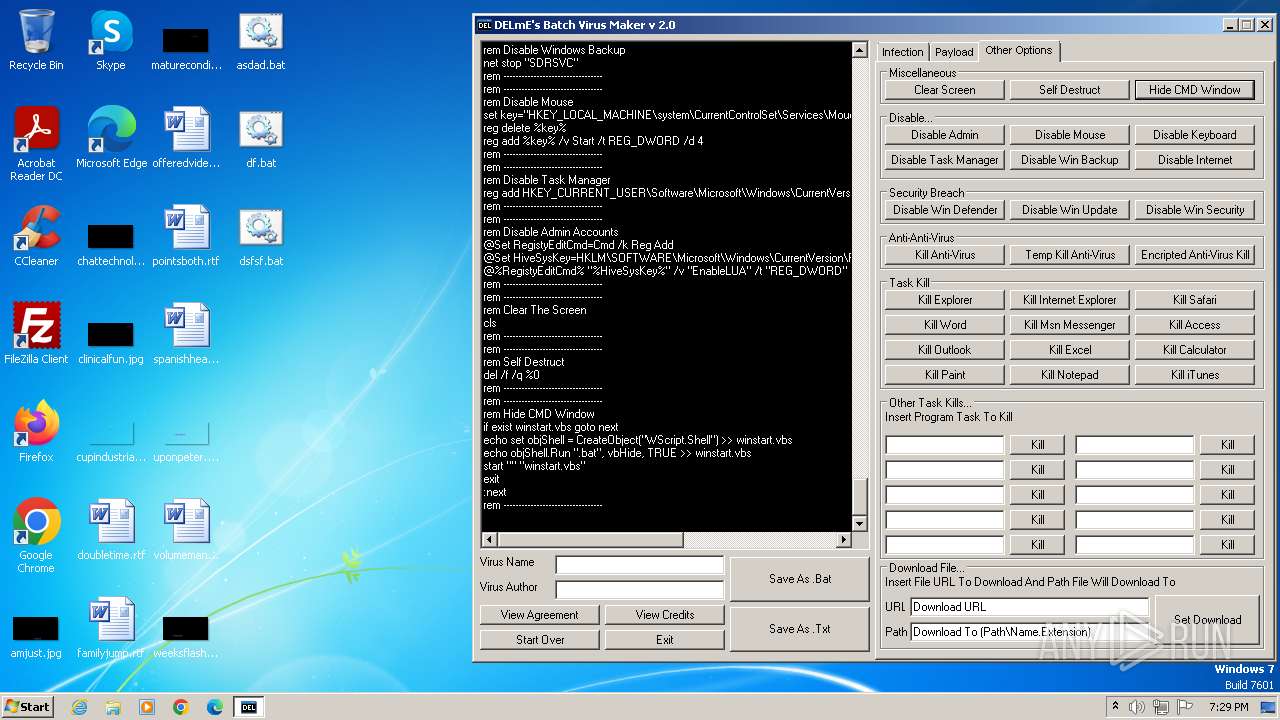
Task: Click the View Credits button
Action: tap(665, 615)
